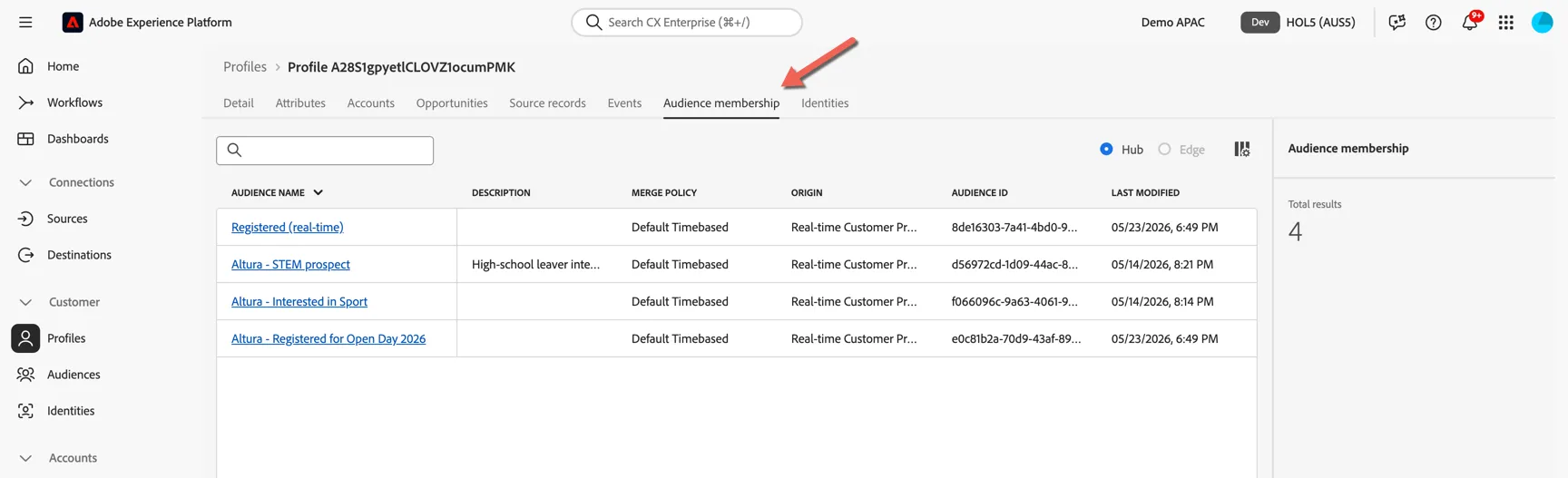The height and width of the screenshot is (478, 1568).
Task: Switch to the Identities tab
Action: pyautogui.click(x=825, y=103)
